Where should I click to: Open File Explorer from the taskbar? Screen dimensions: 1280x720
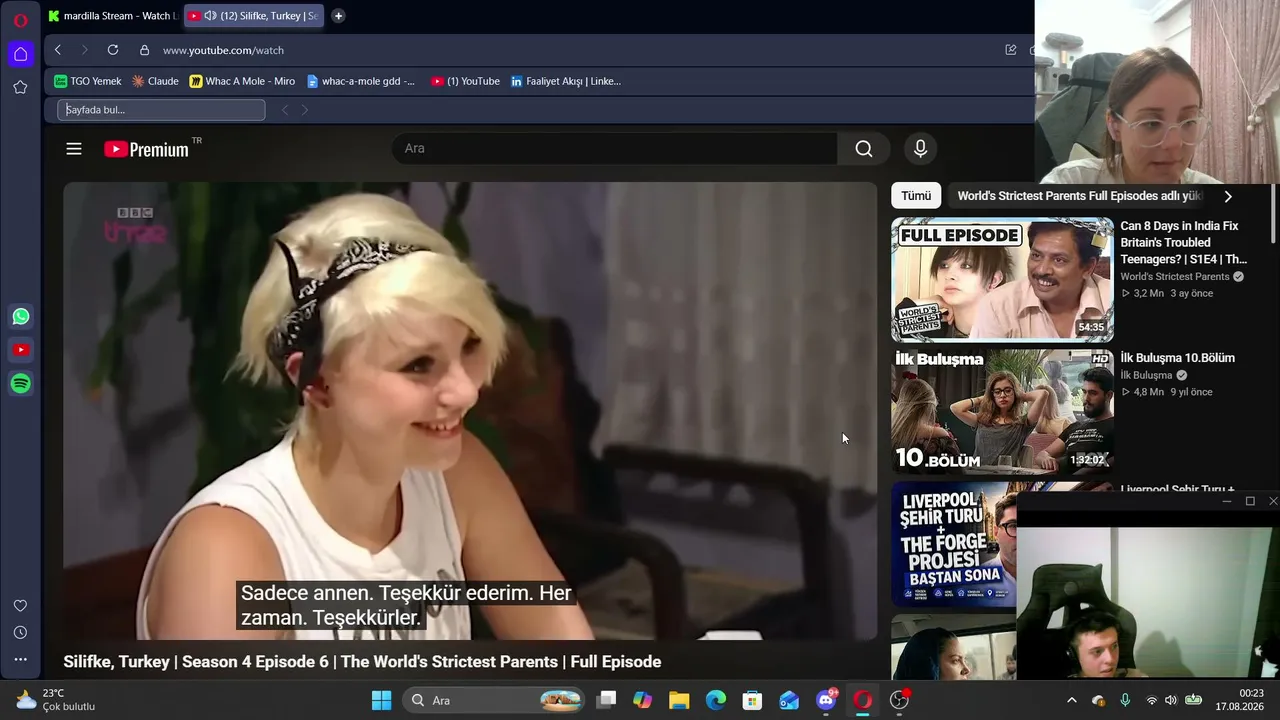[679, 700]
